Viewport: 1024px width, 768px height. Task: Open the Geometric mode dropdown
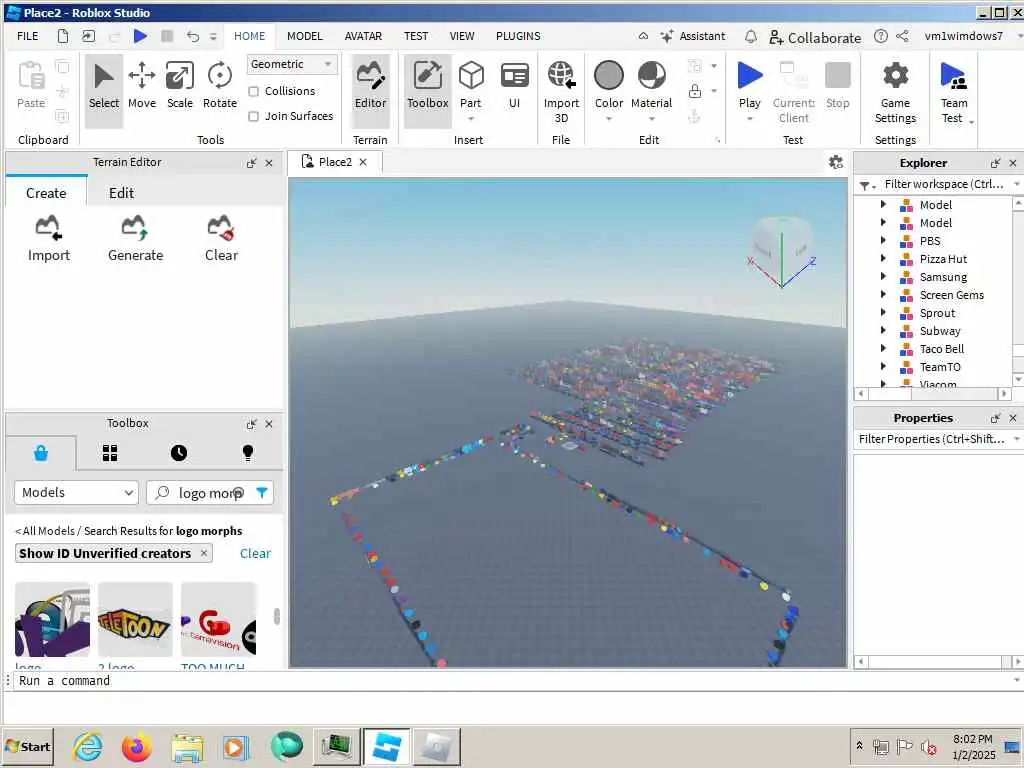point(292,64)
